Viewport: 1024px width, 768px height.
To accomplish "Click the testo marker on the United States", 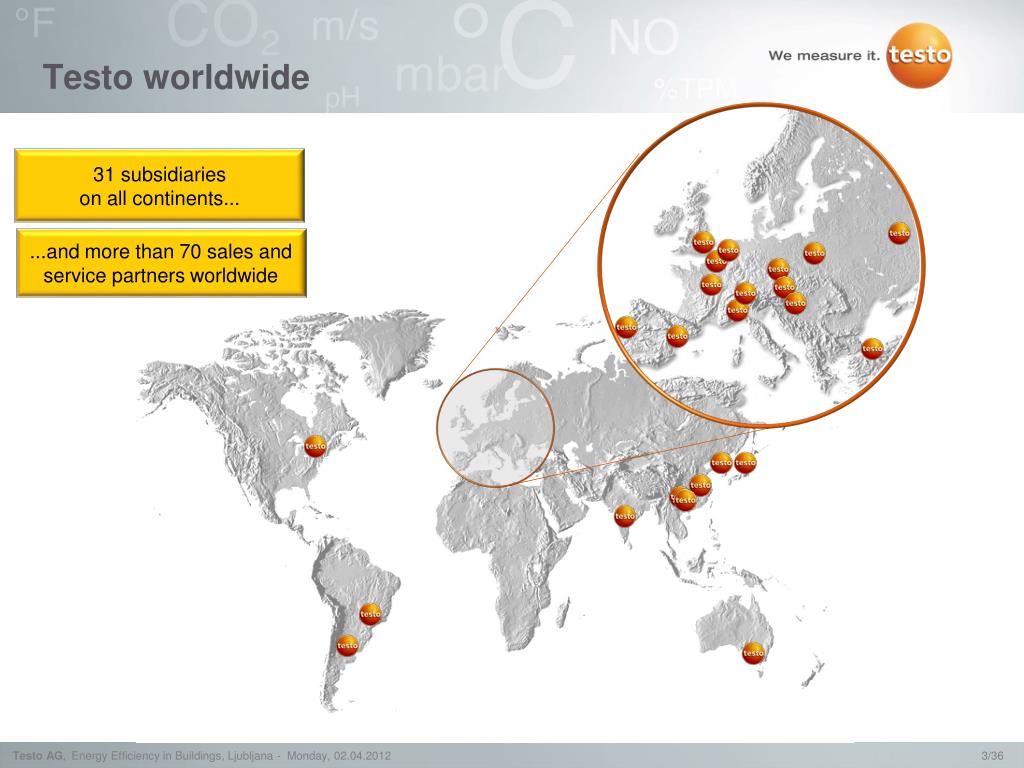I will point(315,446).
